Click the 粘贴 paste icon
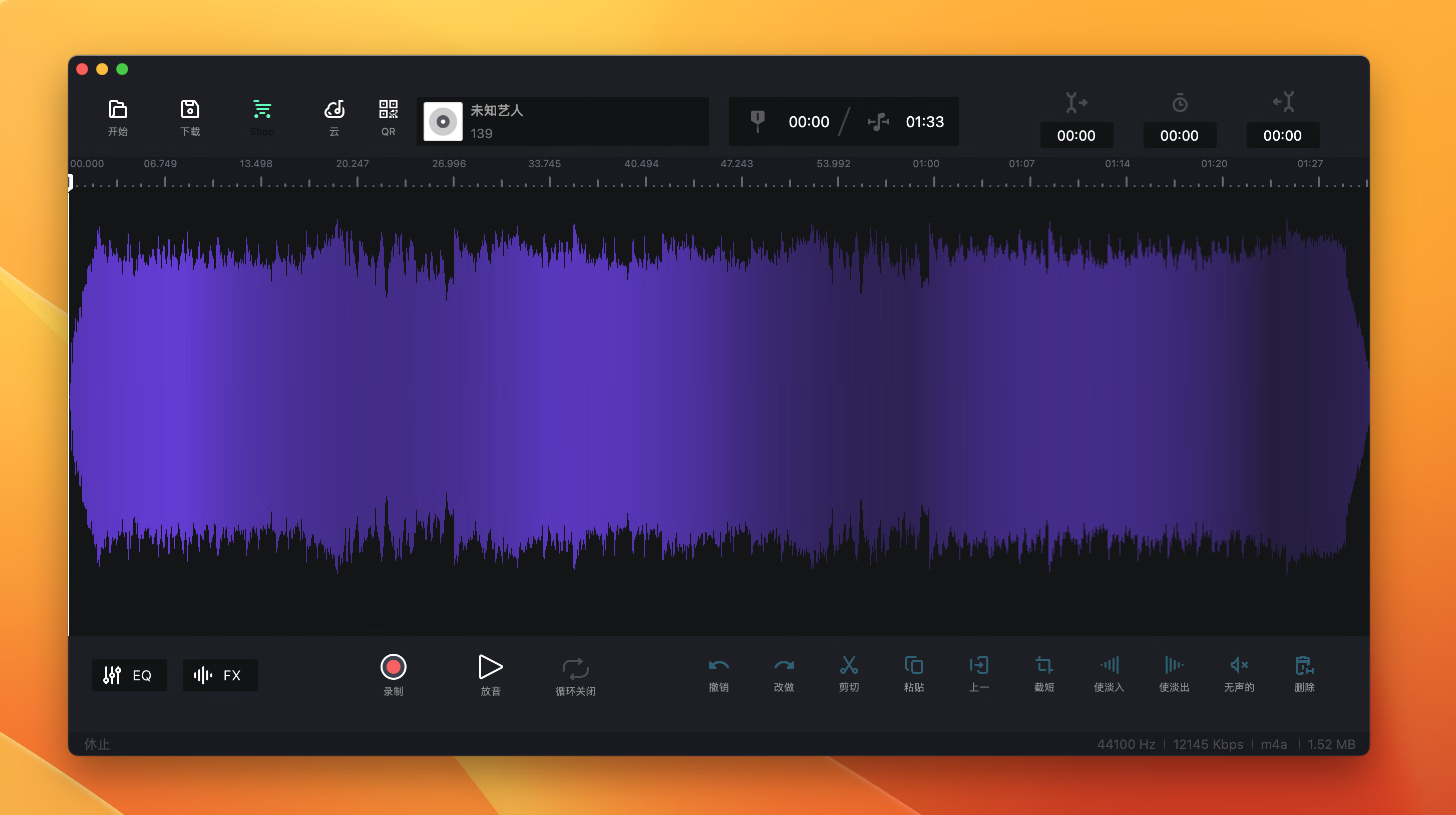The width and height of the screenshot is (1456, 815). tap(913, 666)
